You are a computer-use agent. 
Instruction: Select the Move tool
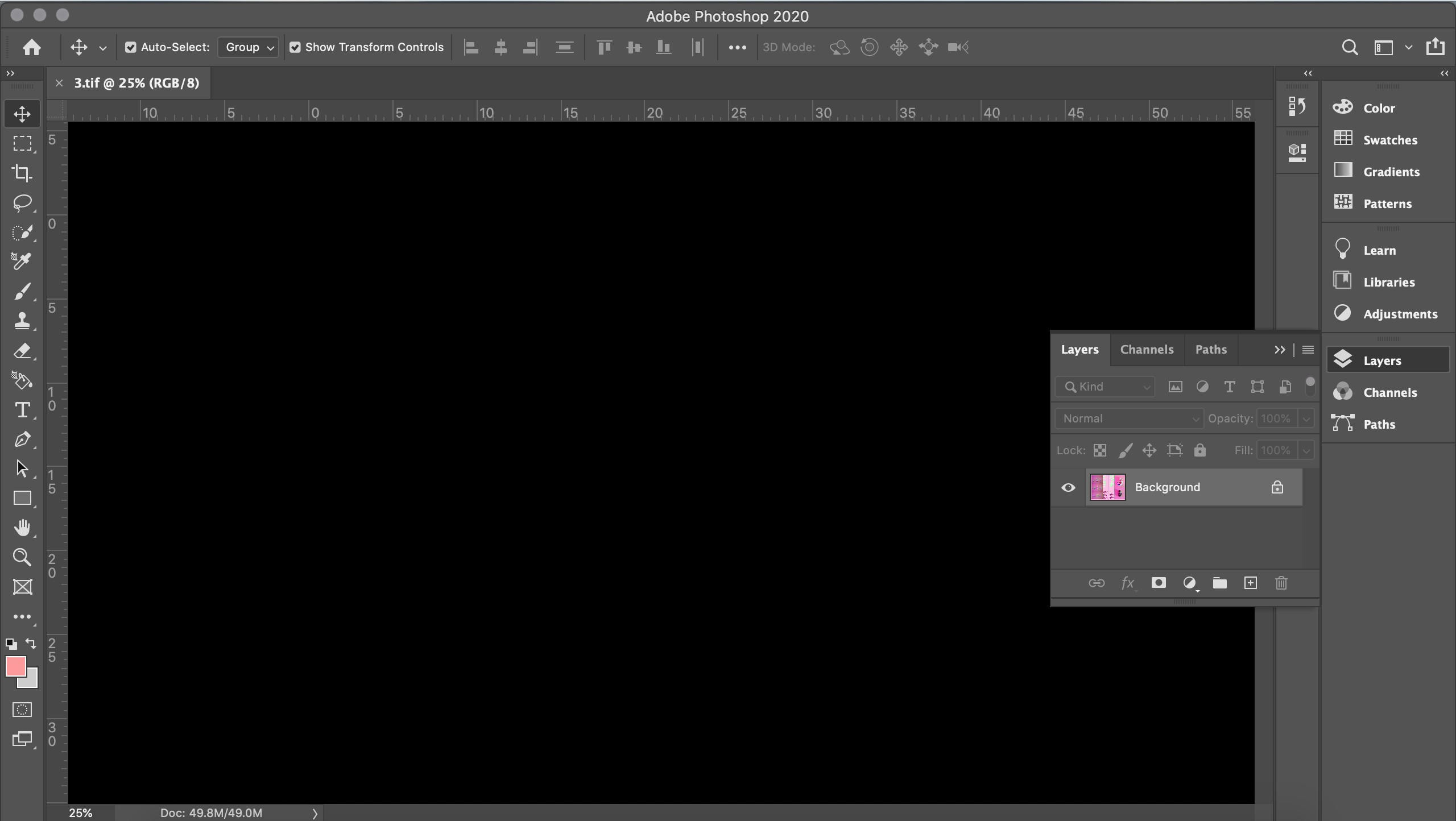(22, 114)
